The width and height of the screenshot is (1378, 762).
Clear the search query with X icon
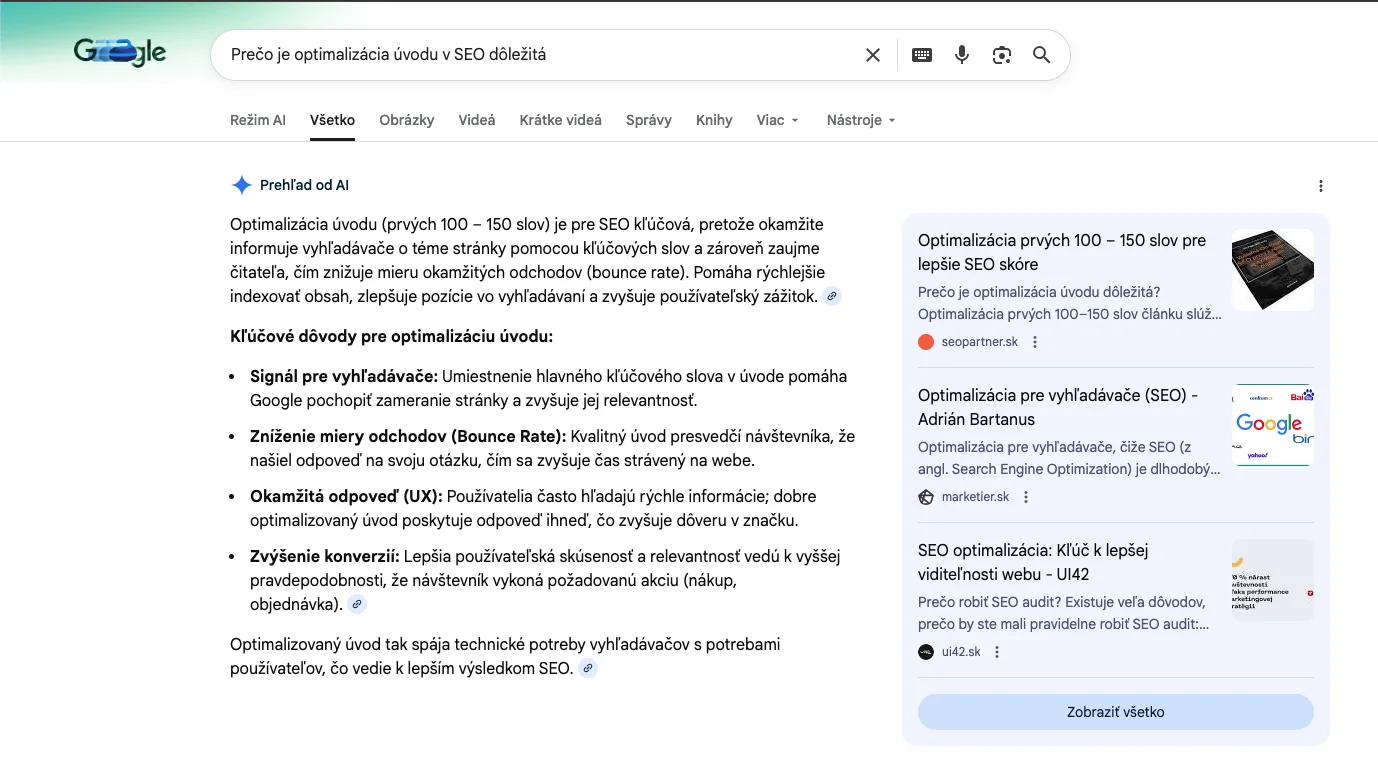pyautogui.click(x=872, y=55)
